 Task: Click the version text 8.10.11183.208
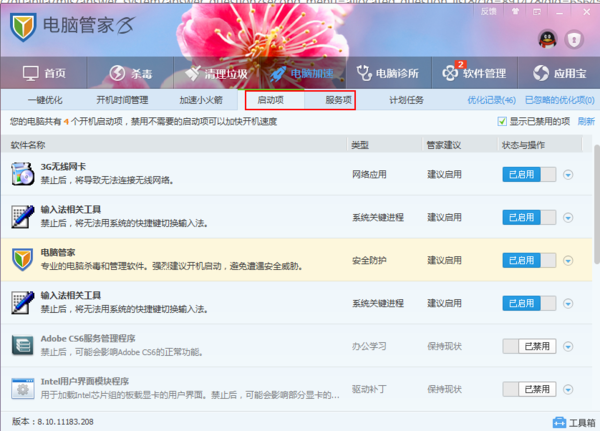point(65,422)
